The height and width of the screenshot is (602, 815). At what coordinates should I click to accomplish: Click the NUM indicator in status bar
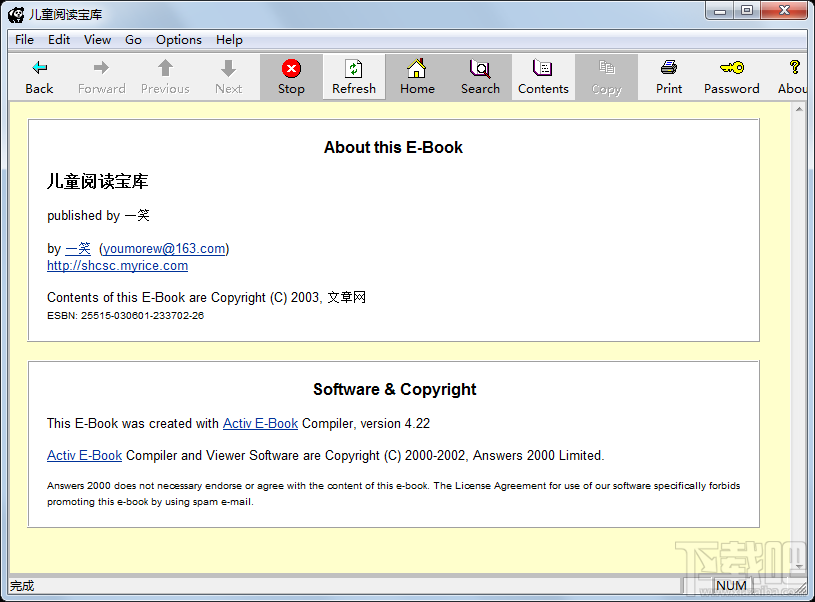click(731, 586)
